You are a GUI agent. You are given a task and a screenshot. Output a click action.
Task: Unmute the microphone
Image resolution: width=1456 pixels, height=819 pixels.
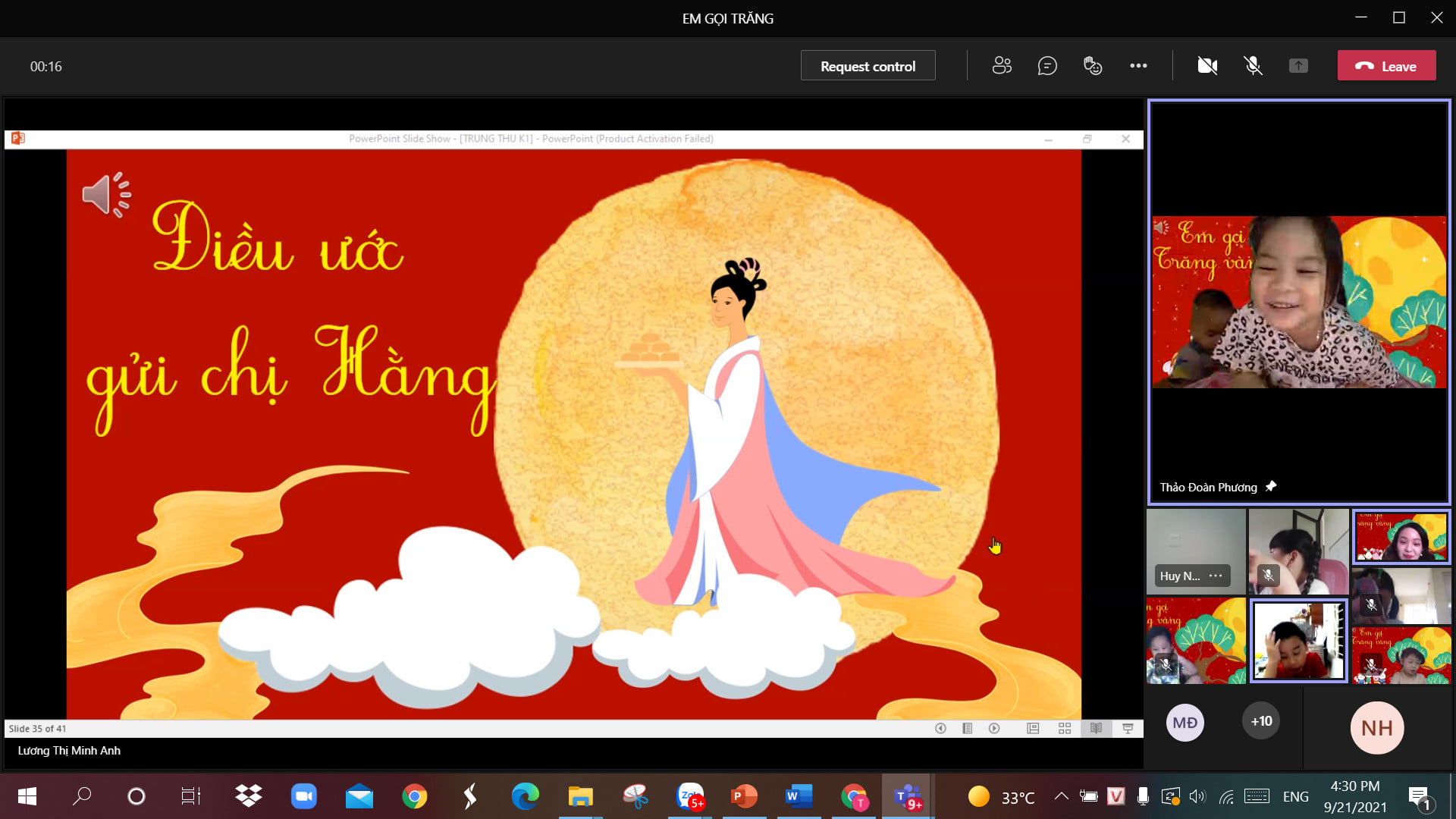click(x=1253, y=66)
